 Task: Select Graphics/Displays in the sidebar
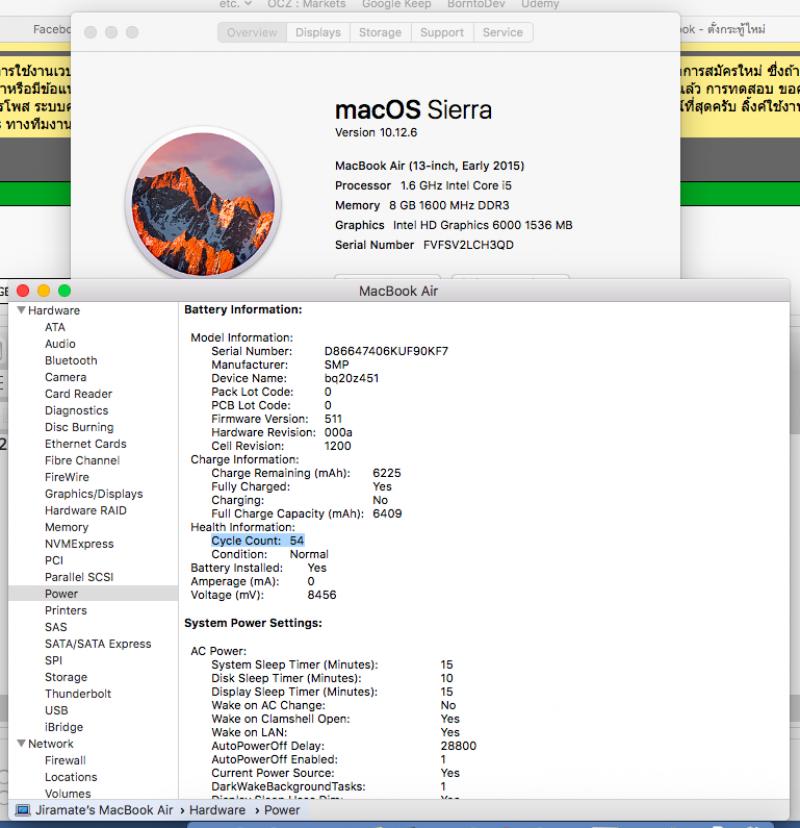pyautogui.click(x=94, y=494)
